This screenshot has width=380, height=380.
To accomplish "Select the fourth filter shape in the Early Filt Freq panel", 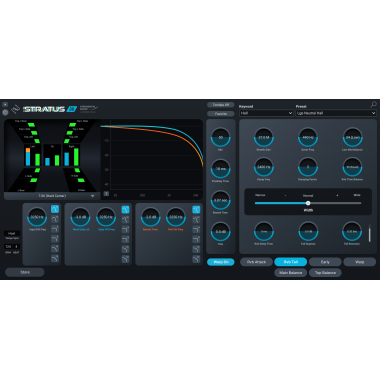I will (x=125, y=239).
